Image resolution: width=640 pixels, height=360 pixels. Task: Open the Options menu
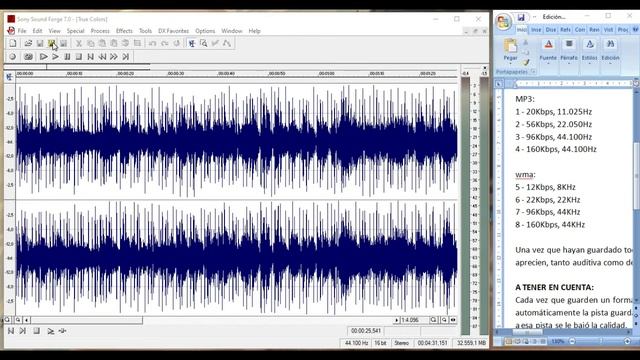click(205, 31)
